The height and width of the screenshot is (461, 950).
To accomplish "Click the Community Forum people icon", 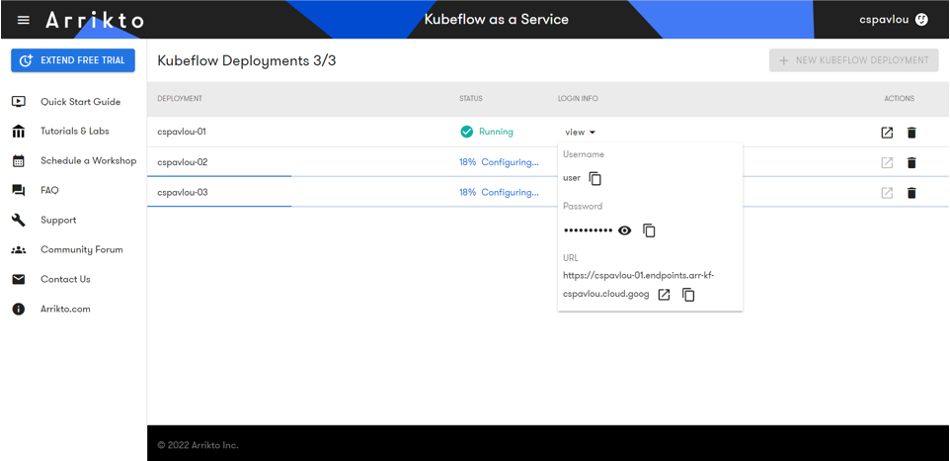I will pos(19,250).
